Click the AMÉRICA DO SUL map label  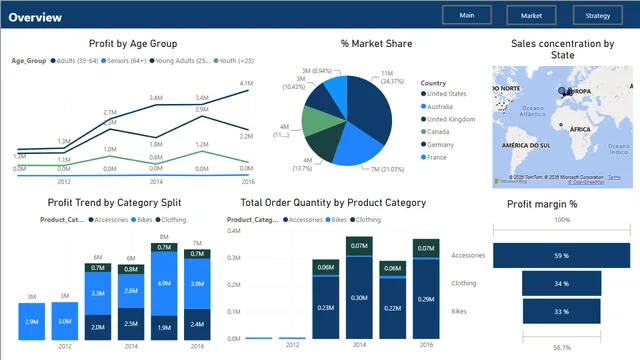pos(526,145)
